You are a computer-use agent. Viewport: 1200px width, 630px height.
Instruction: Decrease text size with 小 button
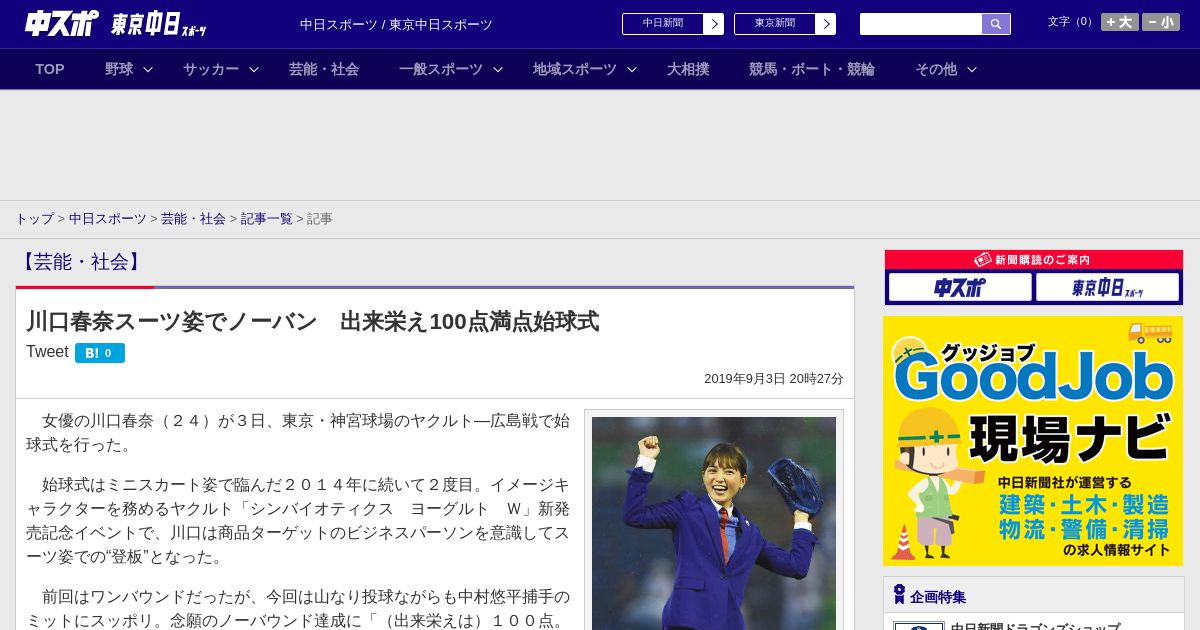(1161, 22)
